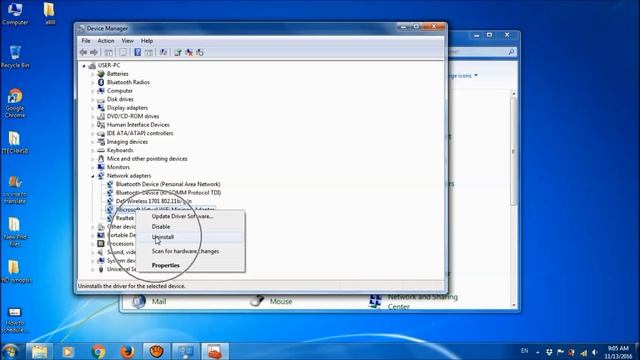Expand the Monitors category arrow
Image resolution: width=640 pixels, height=360 pixels.
(93, 167)
